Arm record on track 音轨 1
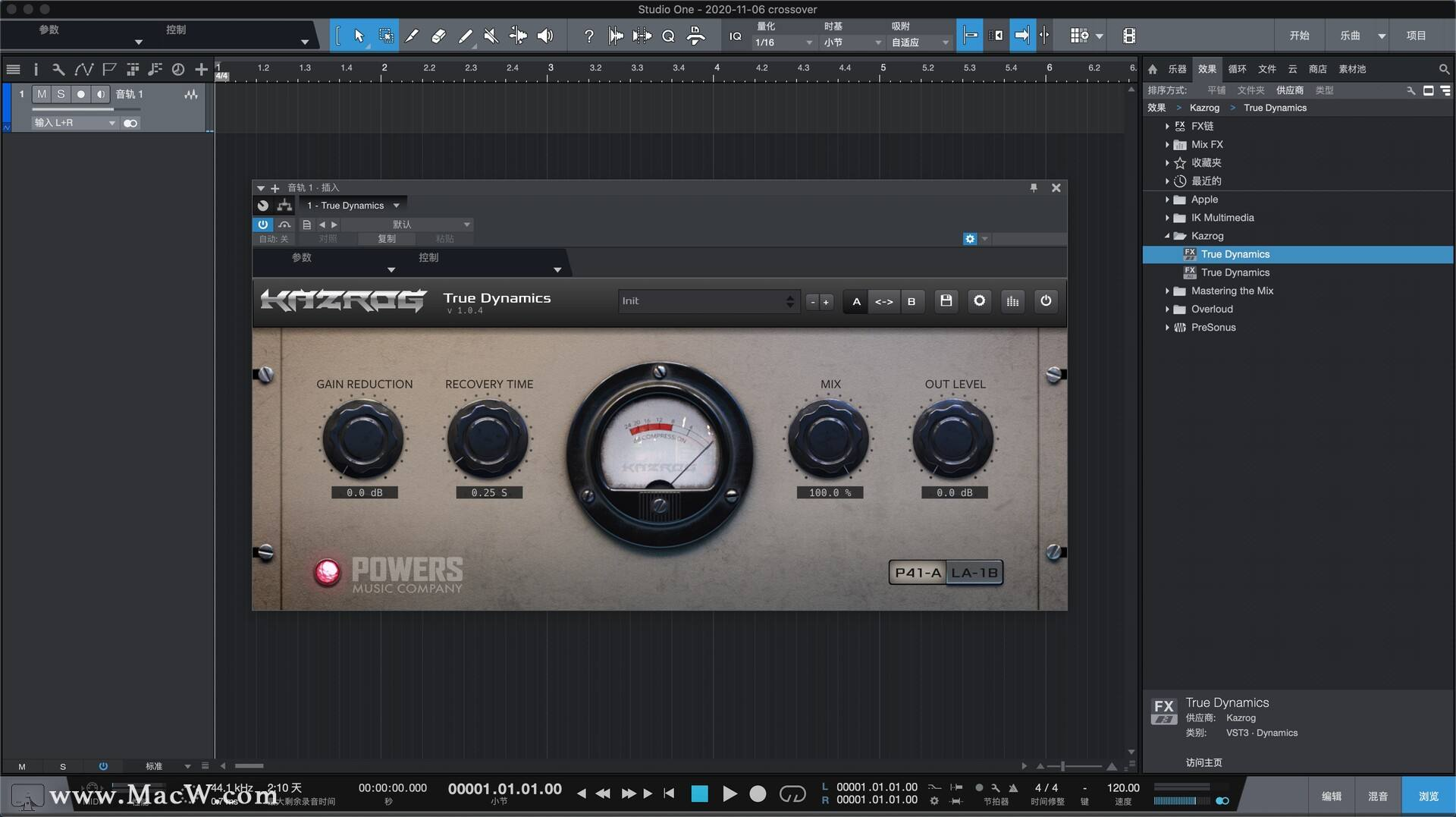Viewport: 1456px width, 817px height. point(81,94)
